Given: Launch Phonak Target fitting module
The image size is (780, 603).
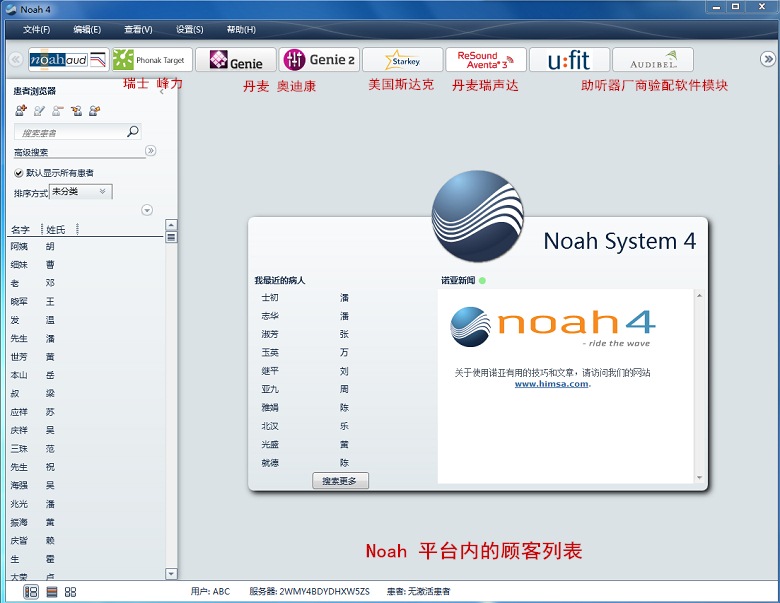Looking at the screenshot, I should [149, 60].
